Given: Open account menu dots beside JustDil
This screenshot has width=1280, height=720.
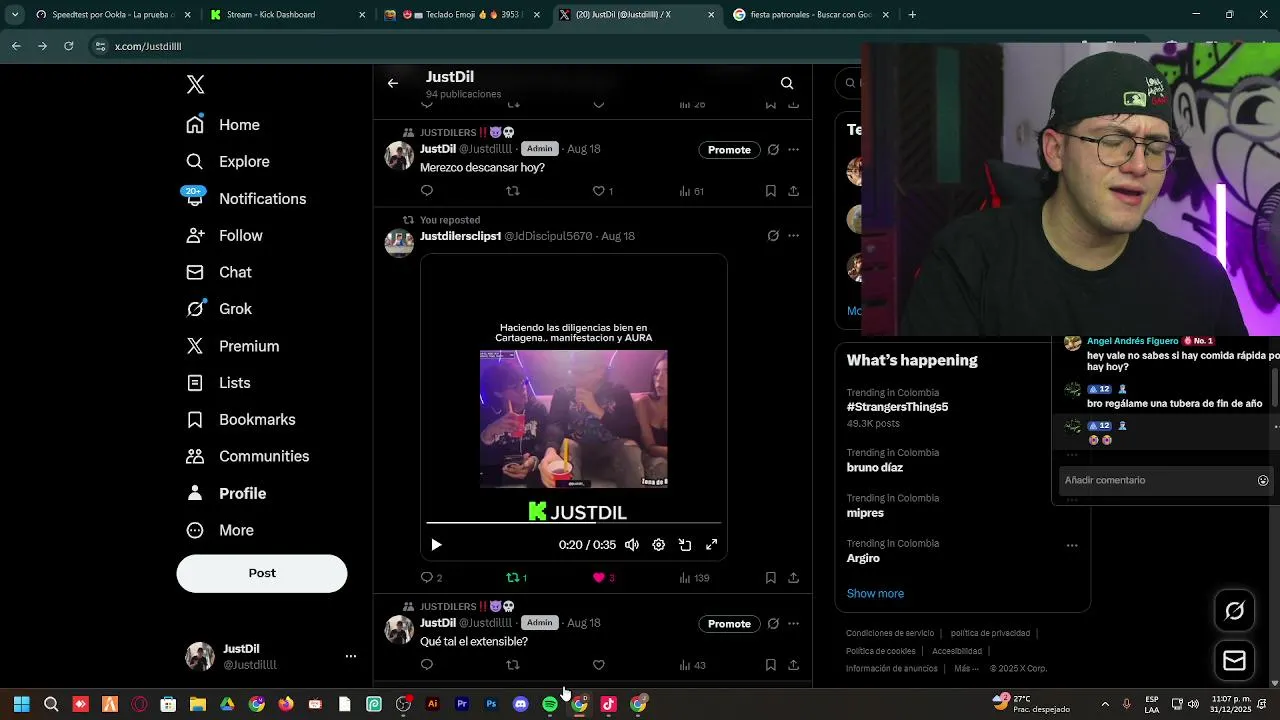Looking at the screenshot, I should pyautogui.click(x=351, y=657).
